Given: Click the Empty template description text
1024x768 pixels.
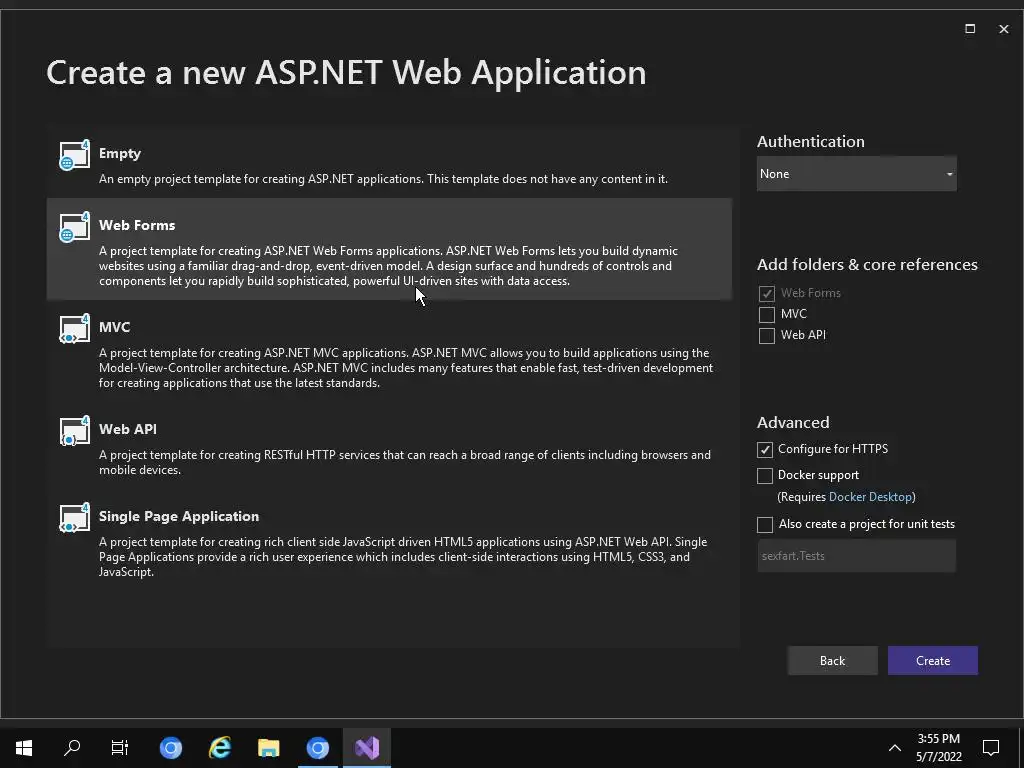Looking at the screenshot, I should [x=383, y=179].
